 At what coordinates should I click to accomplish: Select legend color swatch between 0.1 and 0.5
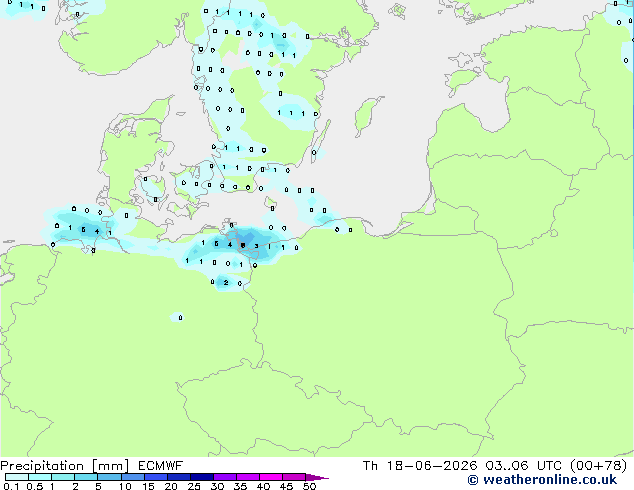coord(17,477)
